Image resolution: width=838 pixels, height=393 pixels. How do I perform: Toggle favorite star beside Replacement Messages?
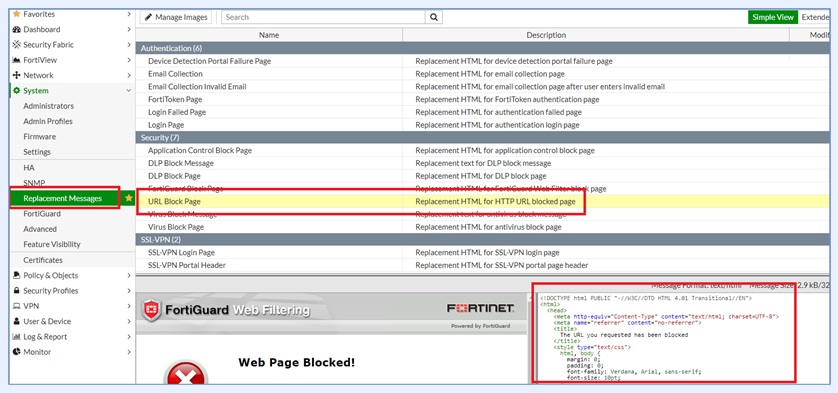(128, 198)
